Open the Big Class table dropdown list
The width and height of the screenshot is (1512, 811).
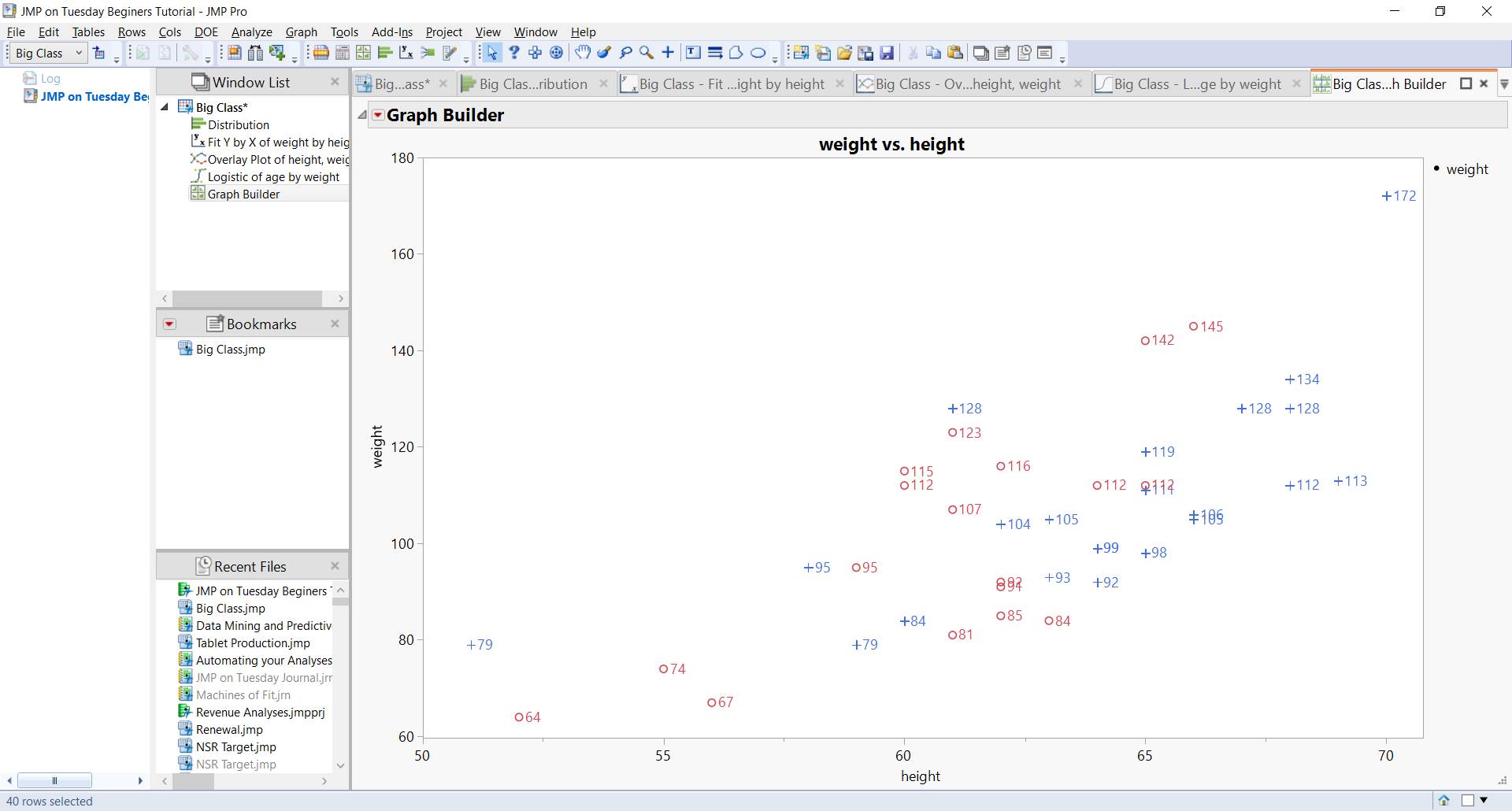click(x=78, y=52)
